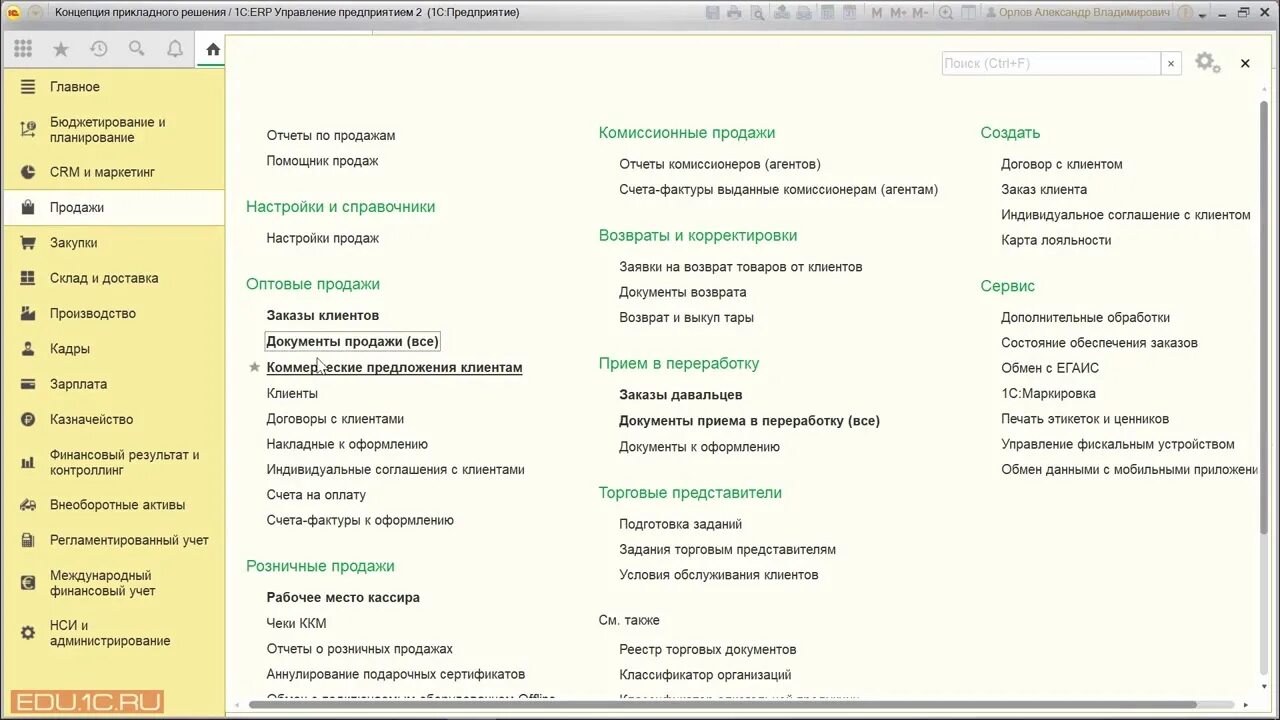Viewport: 1280px width, 720px height.
Task: Open the sections menu grid icon
Action: point(23,49)
